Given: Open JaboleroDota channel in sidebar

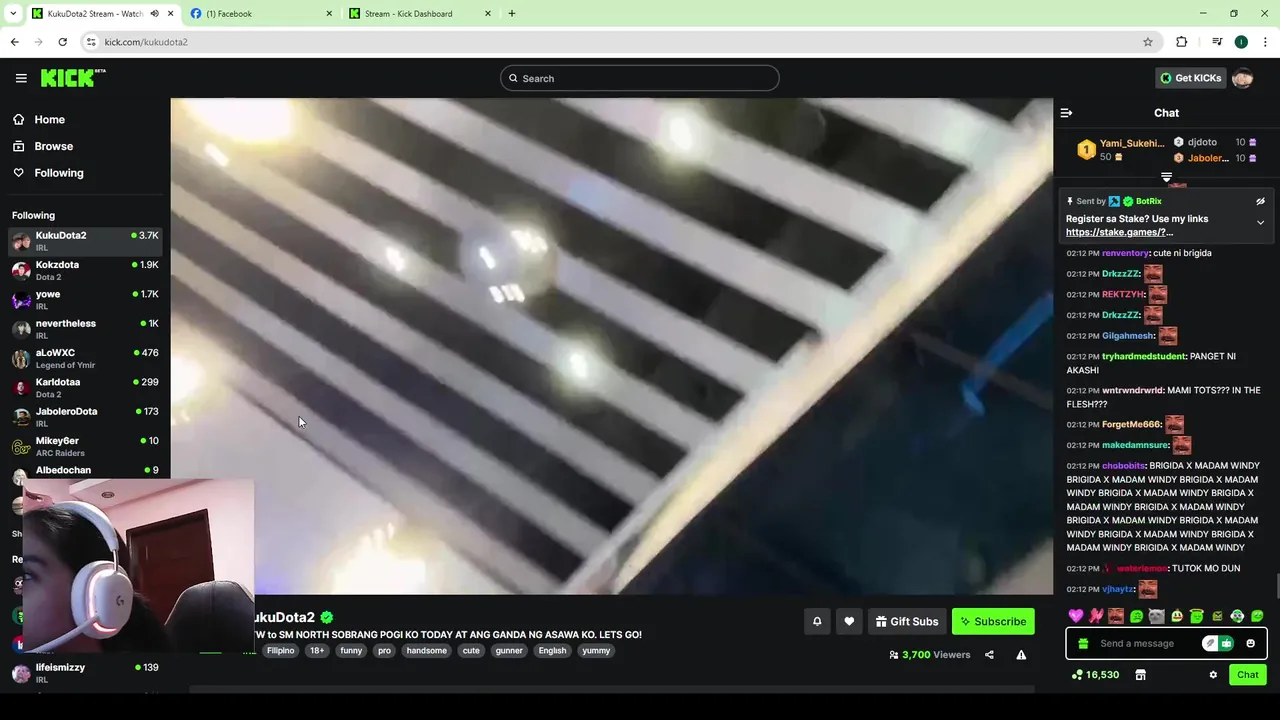Looking at the screenshot, I should [85, 417].
